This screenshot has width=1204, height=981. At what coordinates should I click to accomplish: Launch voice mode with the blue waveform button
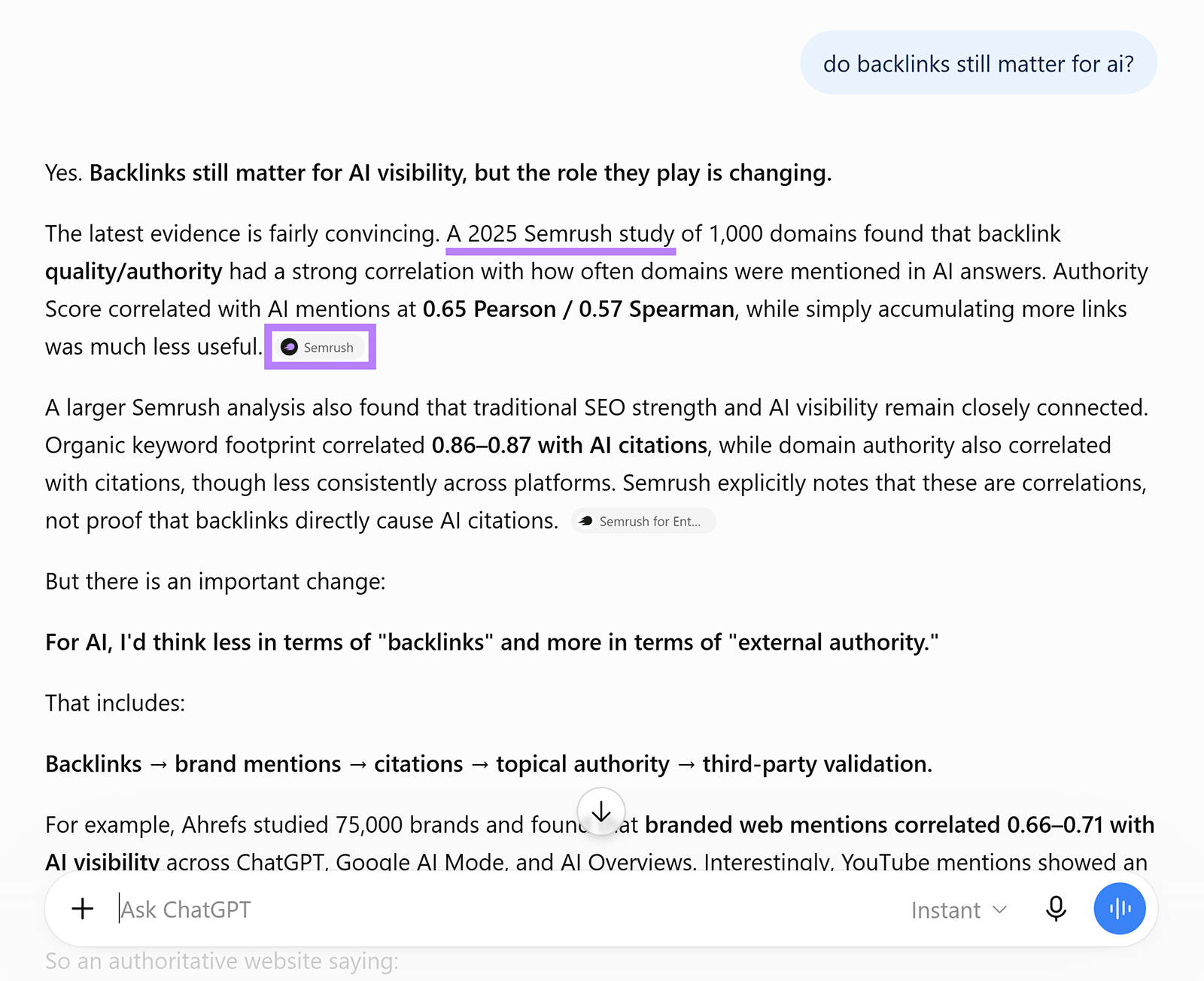pyautogui.click(x=1120, y=909)
